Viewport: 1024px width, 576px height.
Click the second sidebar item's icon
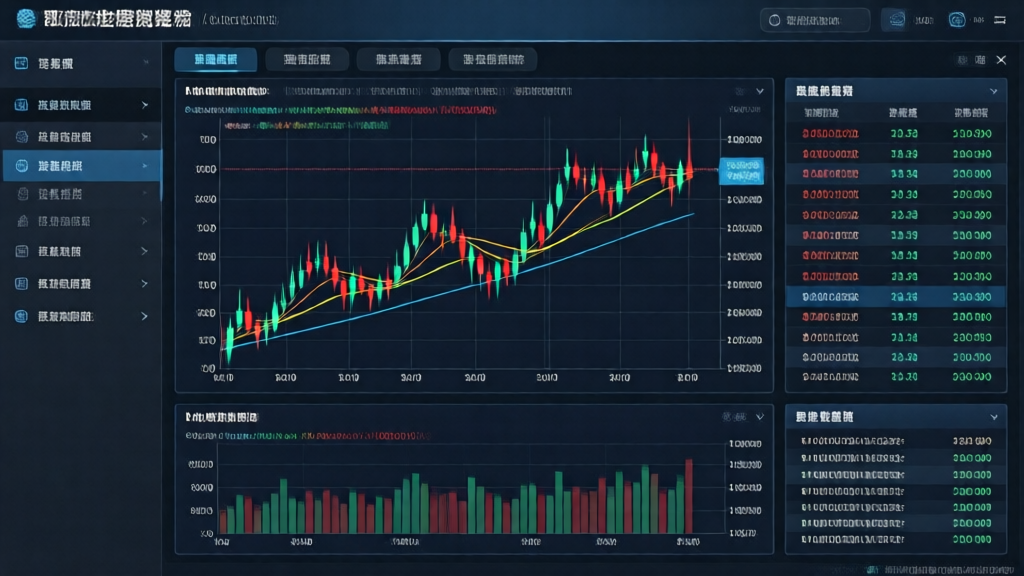click(x=22, y=105)
